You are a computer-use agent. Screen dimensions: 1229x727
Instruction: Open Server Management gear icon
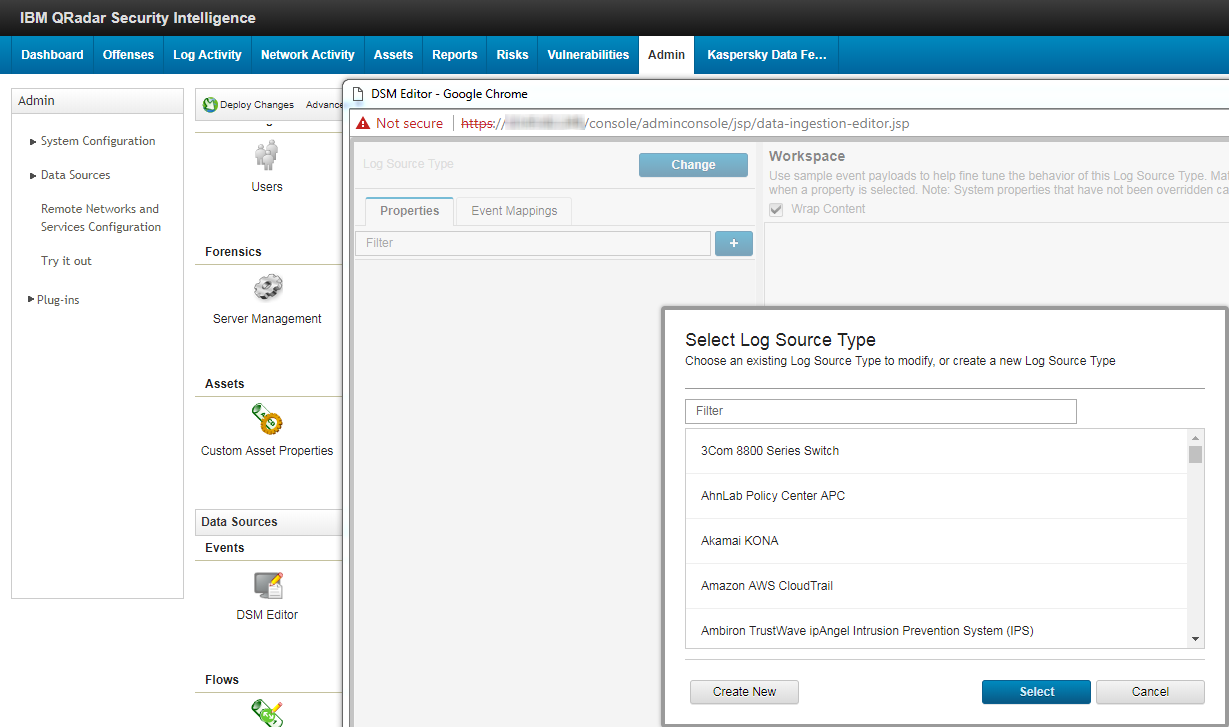pyautogui.click(x=267, y=288)
